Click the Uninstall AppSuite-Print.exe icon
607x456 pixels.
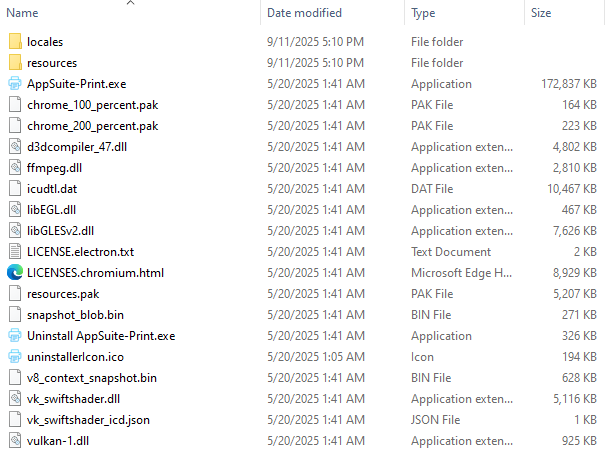point(15,335)
